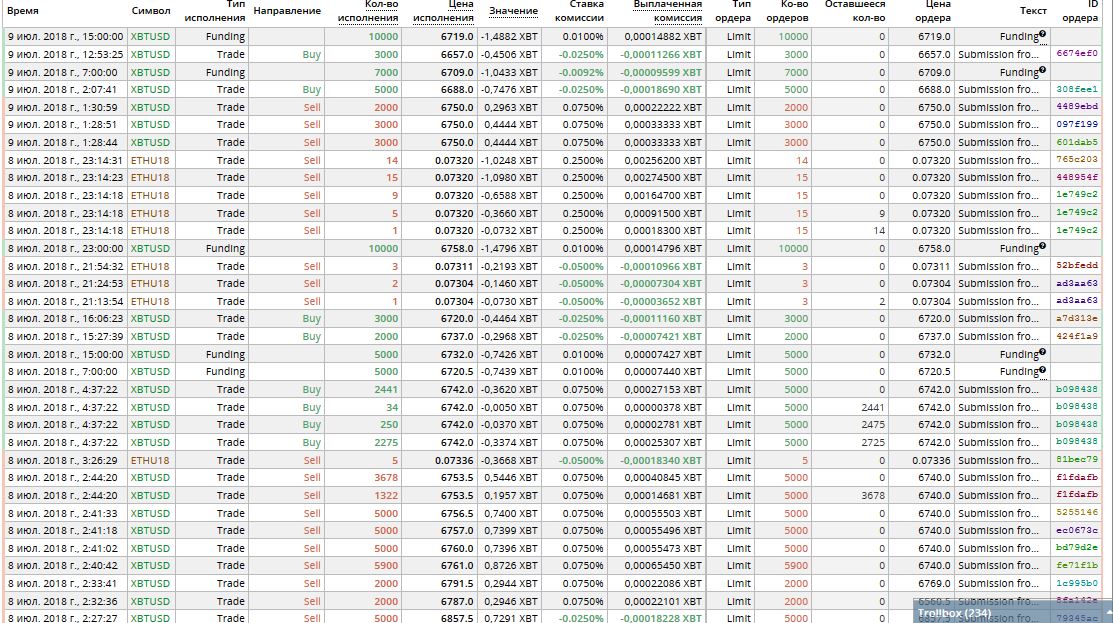Sort by the Направление column header
Viewport: 1113px width, 623px height.
(287, 11)
